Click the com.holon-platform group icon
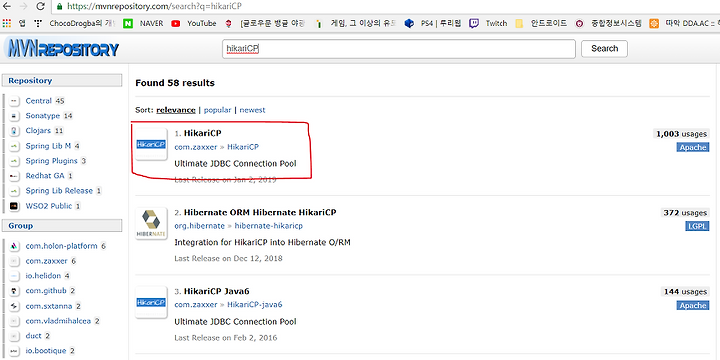The height and width of the screenshot is (360, 720). click(14, 246)
